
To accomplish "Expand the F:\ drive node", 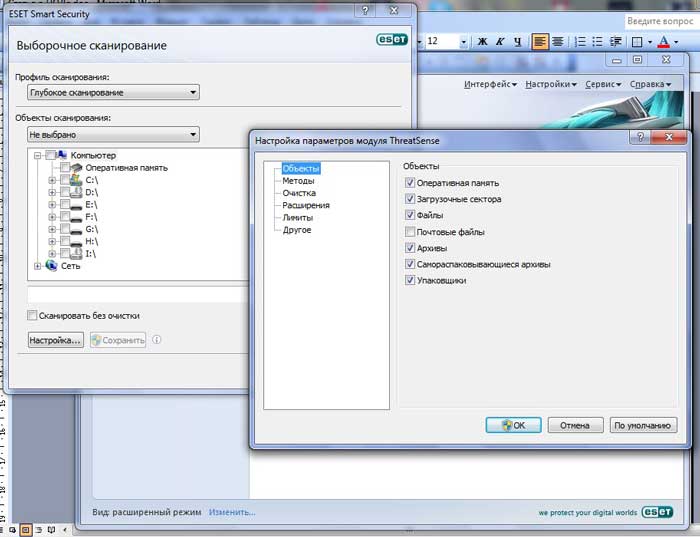I will point(52,217).
